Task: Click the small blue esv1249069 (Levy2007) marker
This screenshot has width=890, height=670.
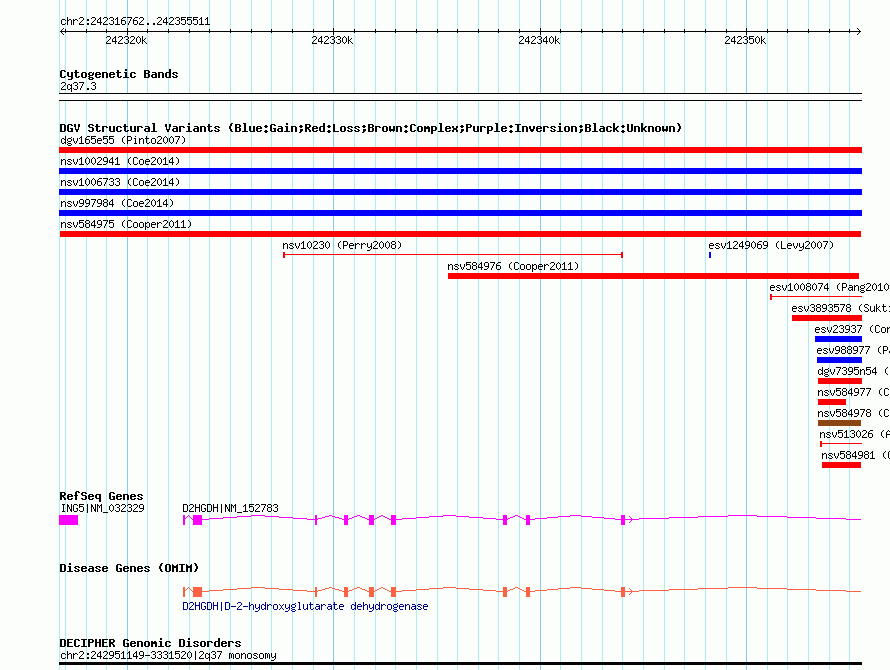Action: (x=710, y=255)
